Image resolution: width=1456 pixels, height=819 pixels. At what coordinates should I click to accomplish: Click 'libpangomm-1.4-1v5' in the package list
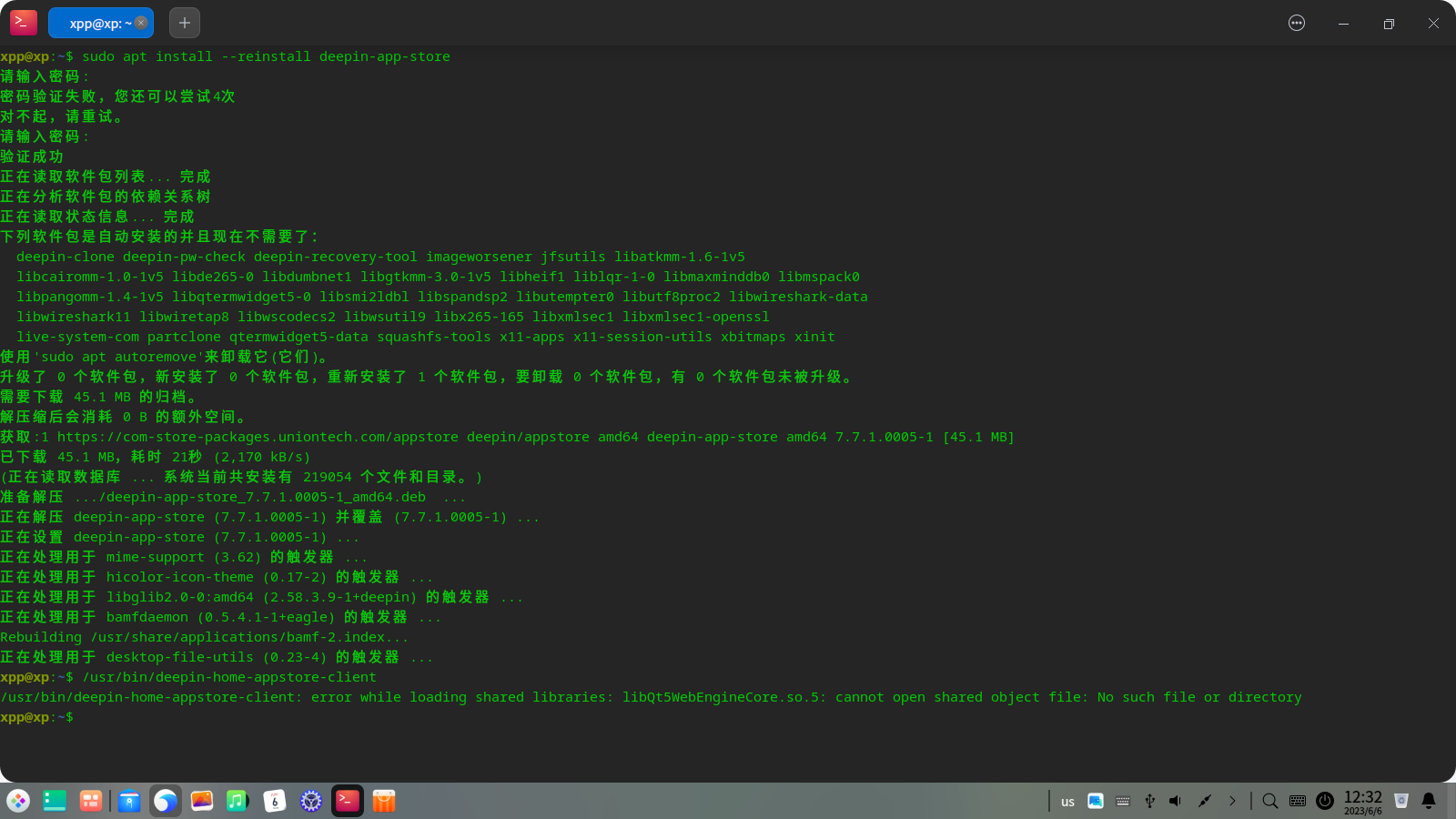pos(90,297)
